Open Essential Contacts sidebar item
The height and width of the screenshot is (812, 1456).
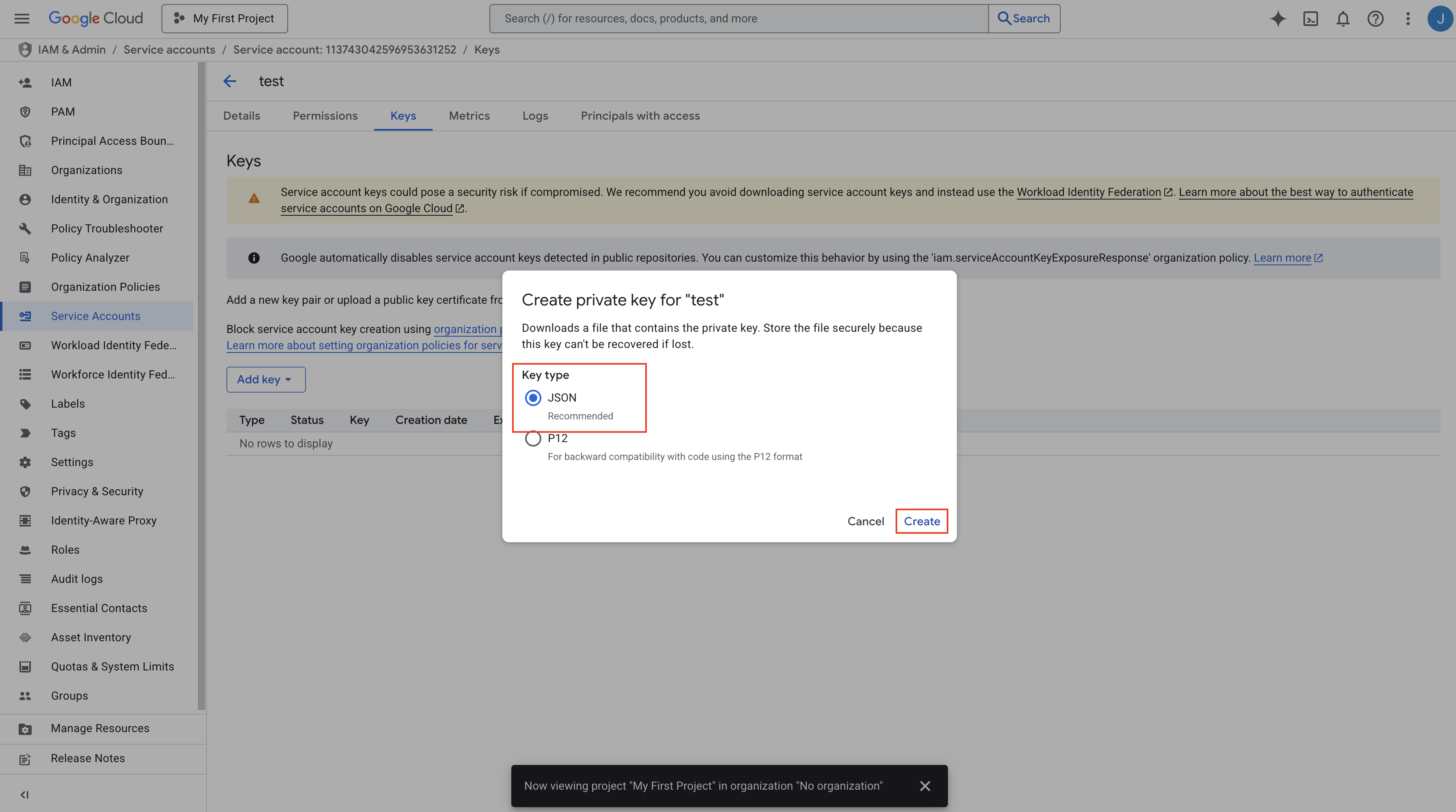(97, 608)
